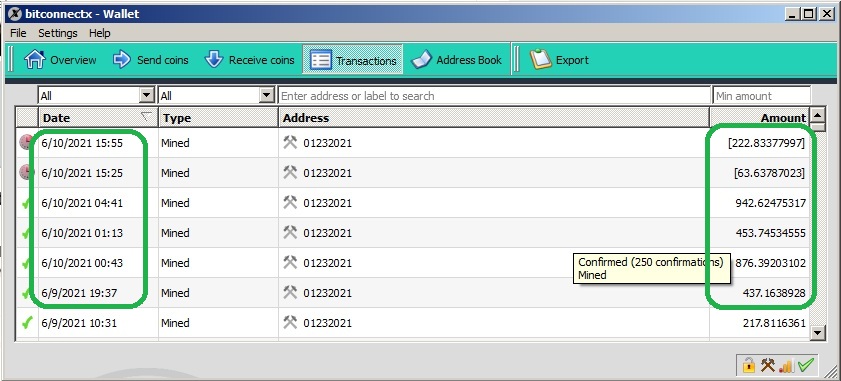Select date 6/9/2021 10:31
This screenshot has width=841, height=381.
pos(79,324)
